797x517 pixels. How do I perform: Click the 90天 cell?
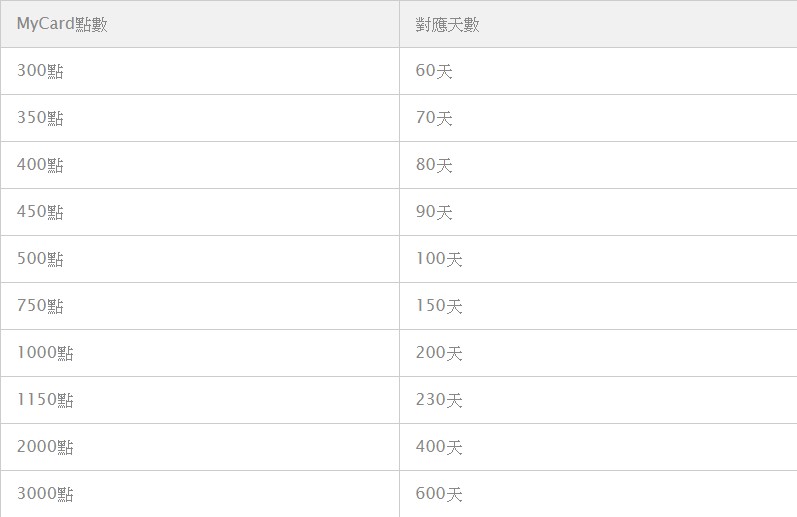(598, 212)
